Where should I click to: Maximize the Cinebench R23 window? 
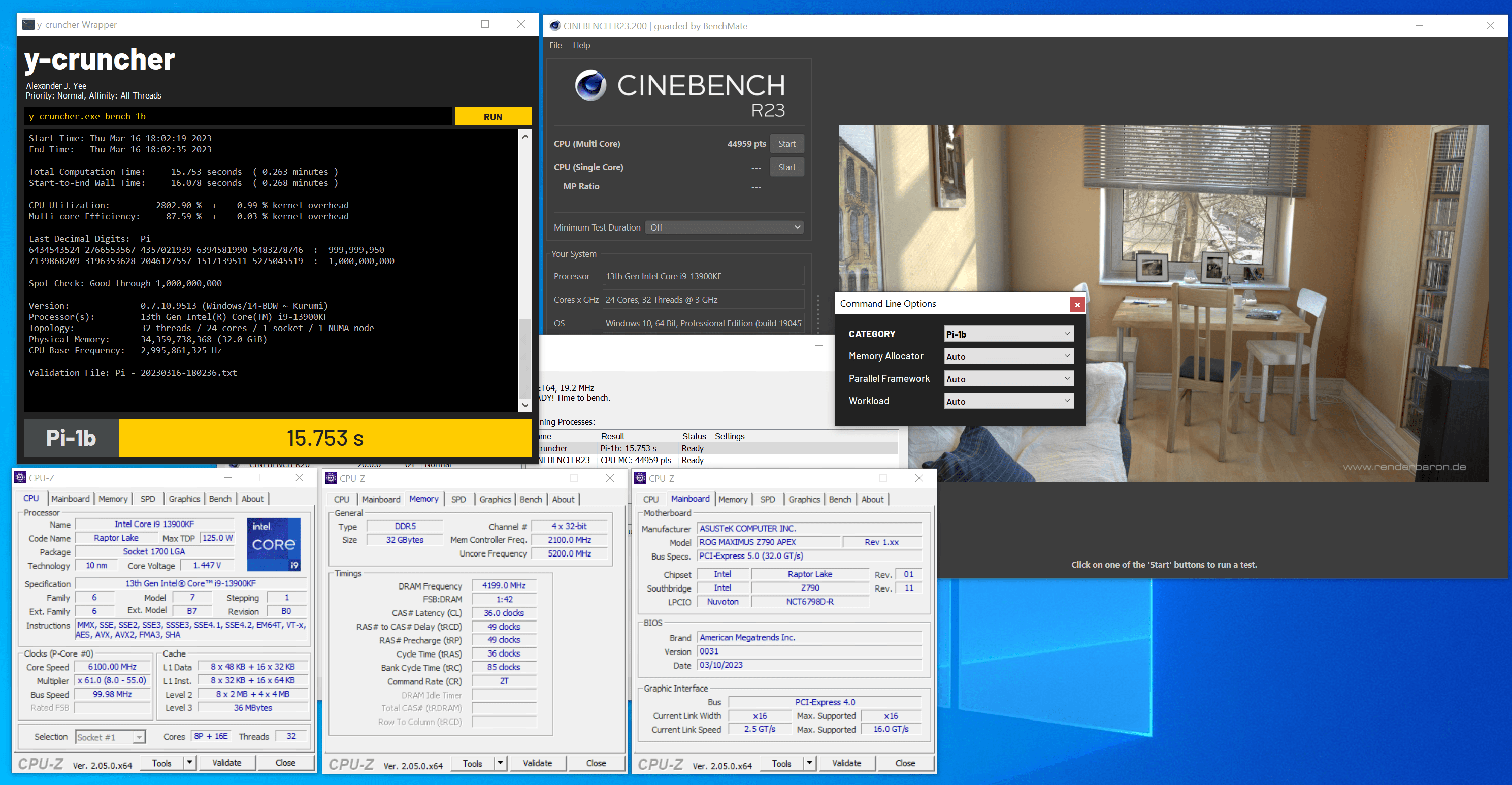[x=1454, y=26]
